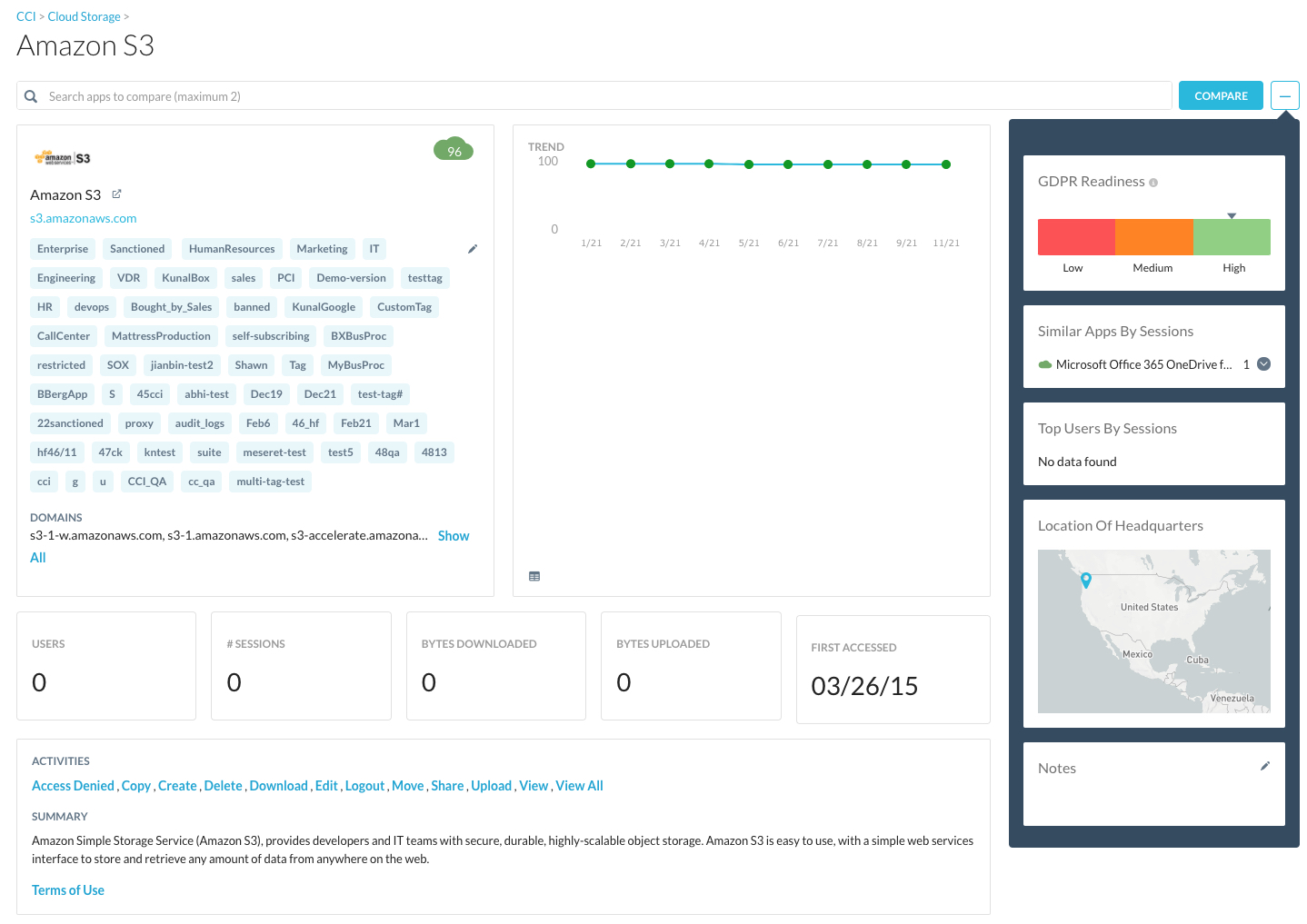
Task: Open CCI breadcrumb link
Action: pyautogui.click(x=26, y=16)
